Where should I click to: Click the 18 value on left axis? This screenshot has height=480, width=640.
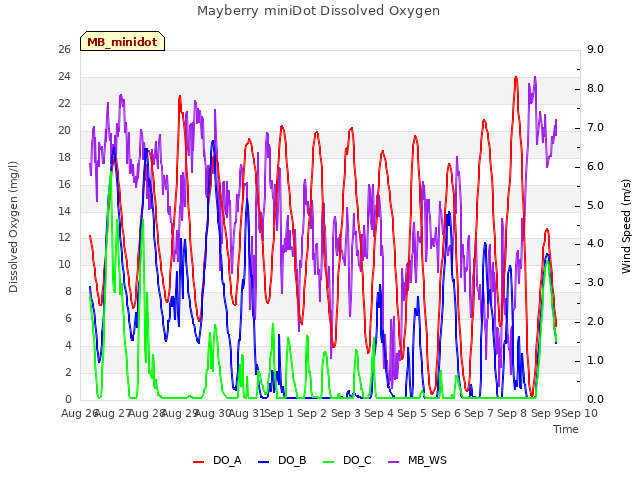[x=64, y=157]
